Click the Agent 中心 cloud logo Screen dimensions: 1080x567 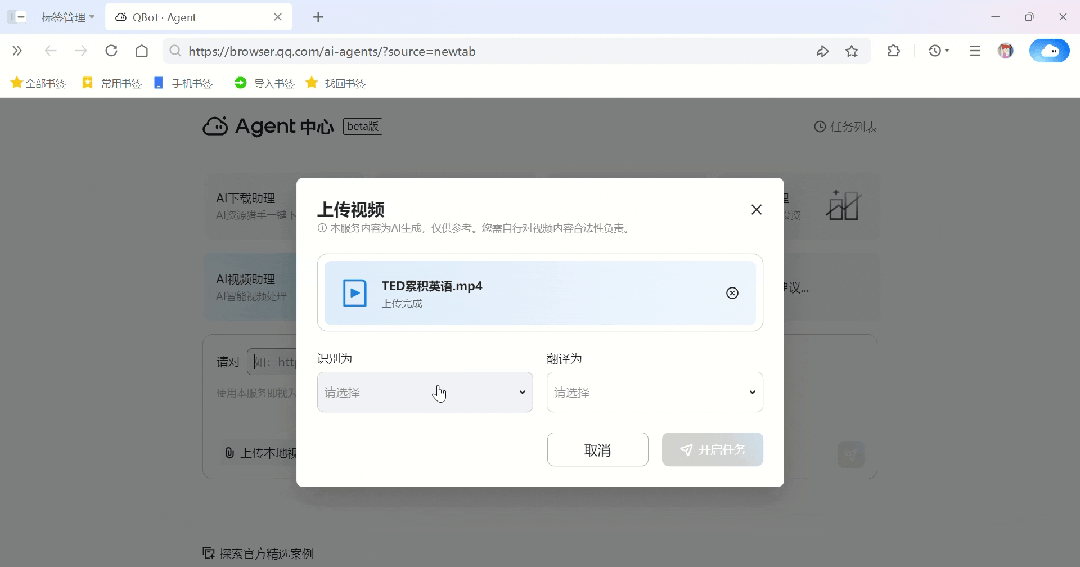click(x=215, y=126)
